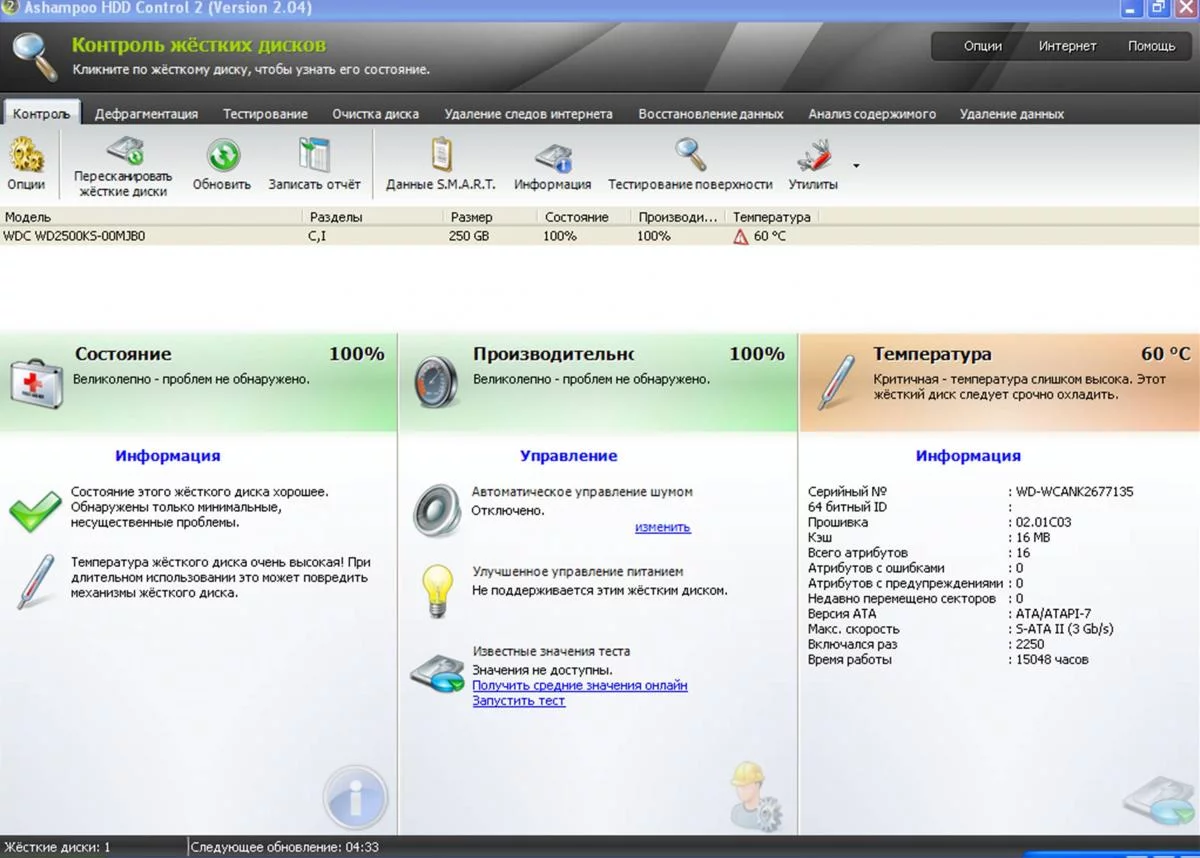Sort by the Состояние column header
The height and width of the screenshot is (858, 1200).
pyautogui.click(x=584, y=216)
